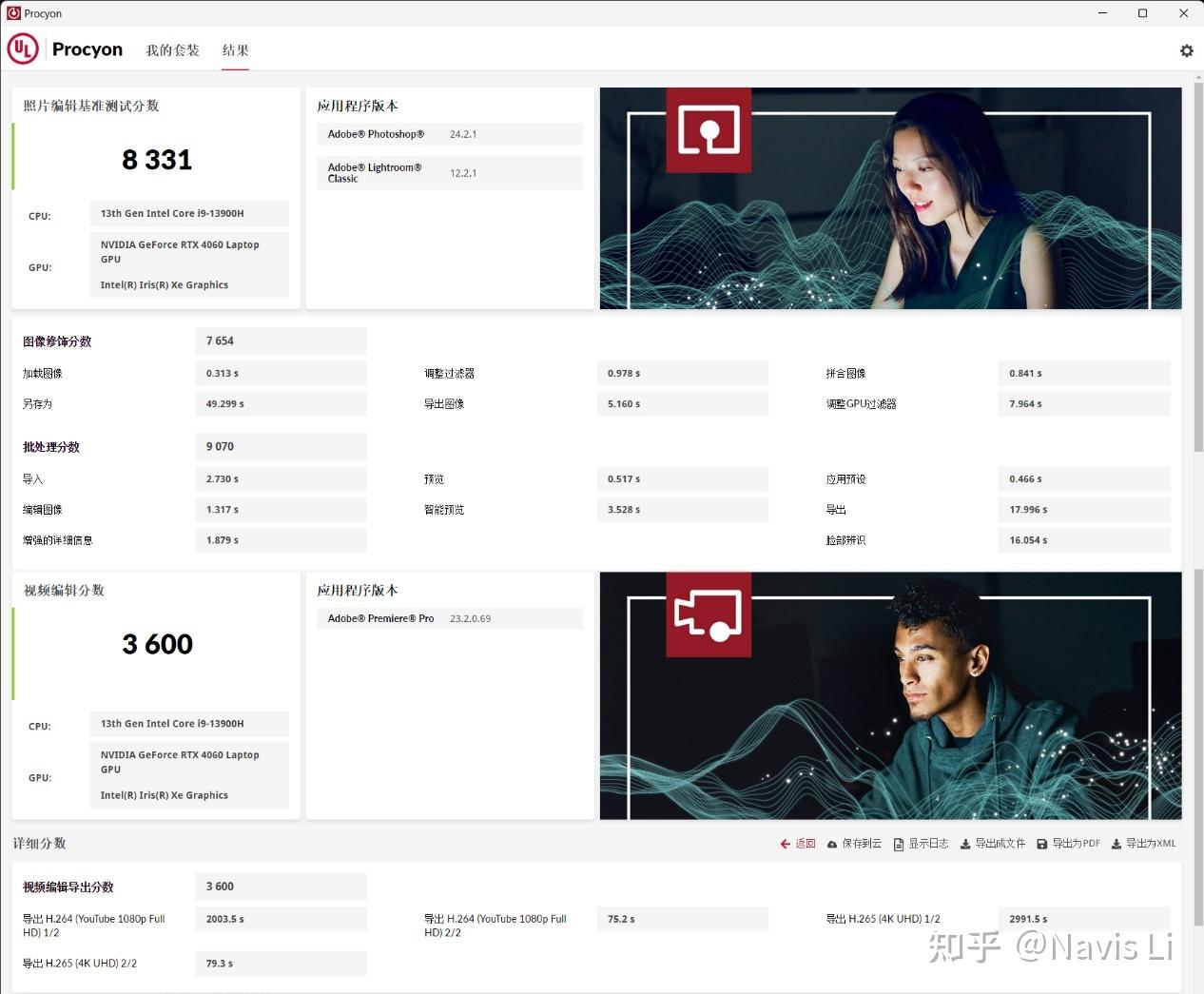Click the 返回 link
The image size is (1204, 994).
pos(798,844)
